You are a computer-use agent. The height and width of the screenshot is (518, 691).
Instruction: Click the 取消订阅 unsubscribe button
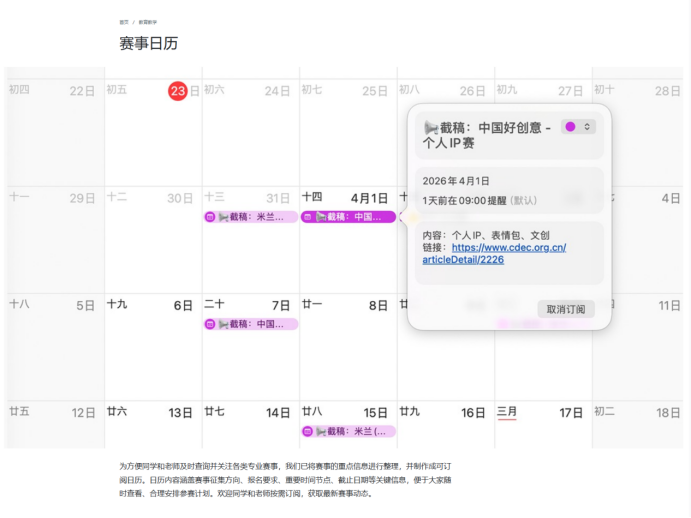[x=566, y=309]
